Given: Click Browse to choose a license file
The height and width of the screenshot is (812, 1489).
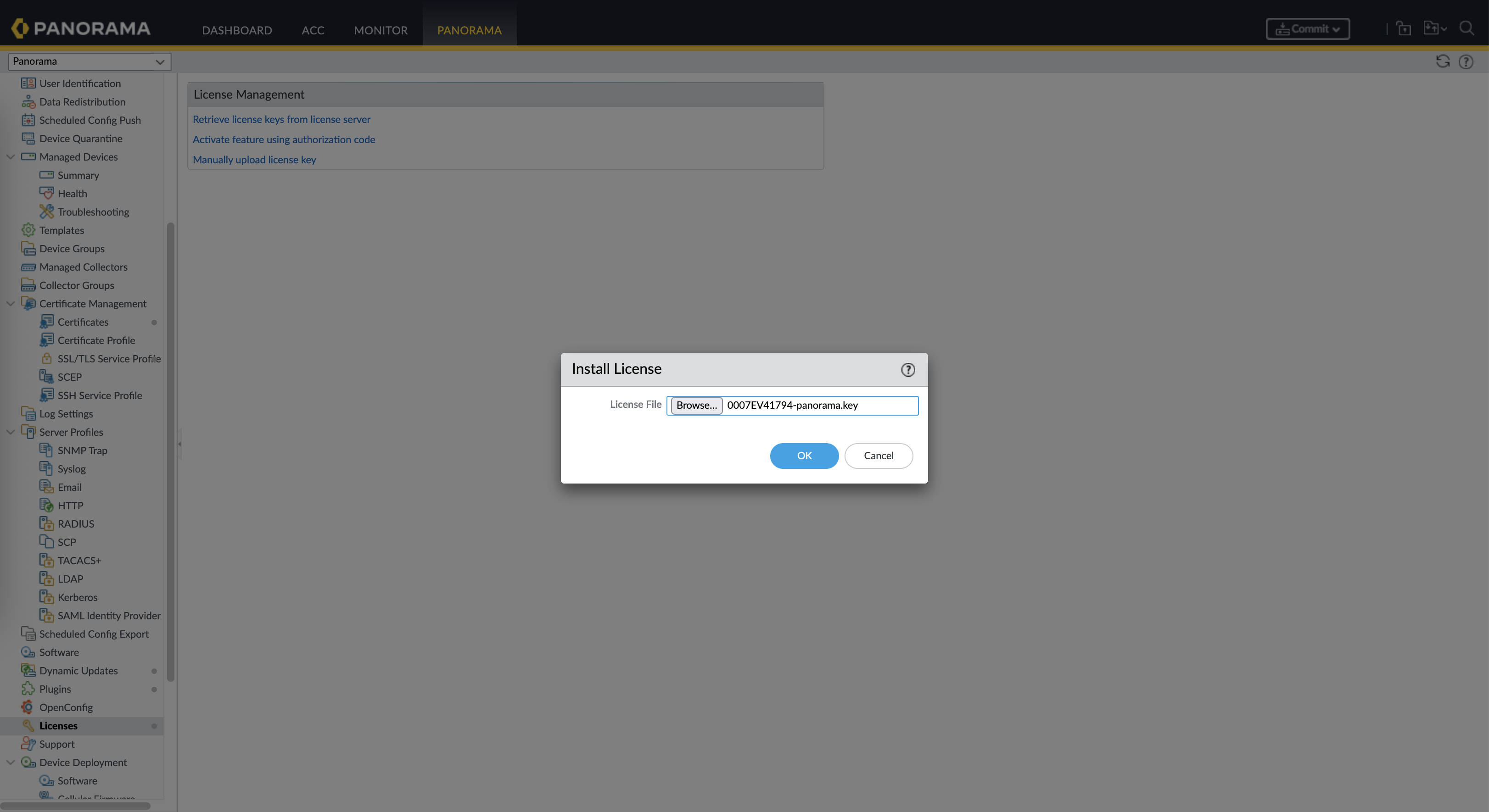Looking at the screenshot, I should [x=696, y=405].
